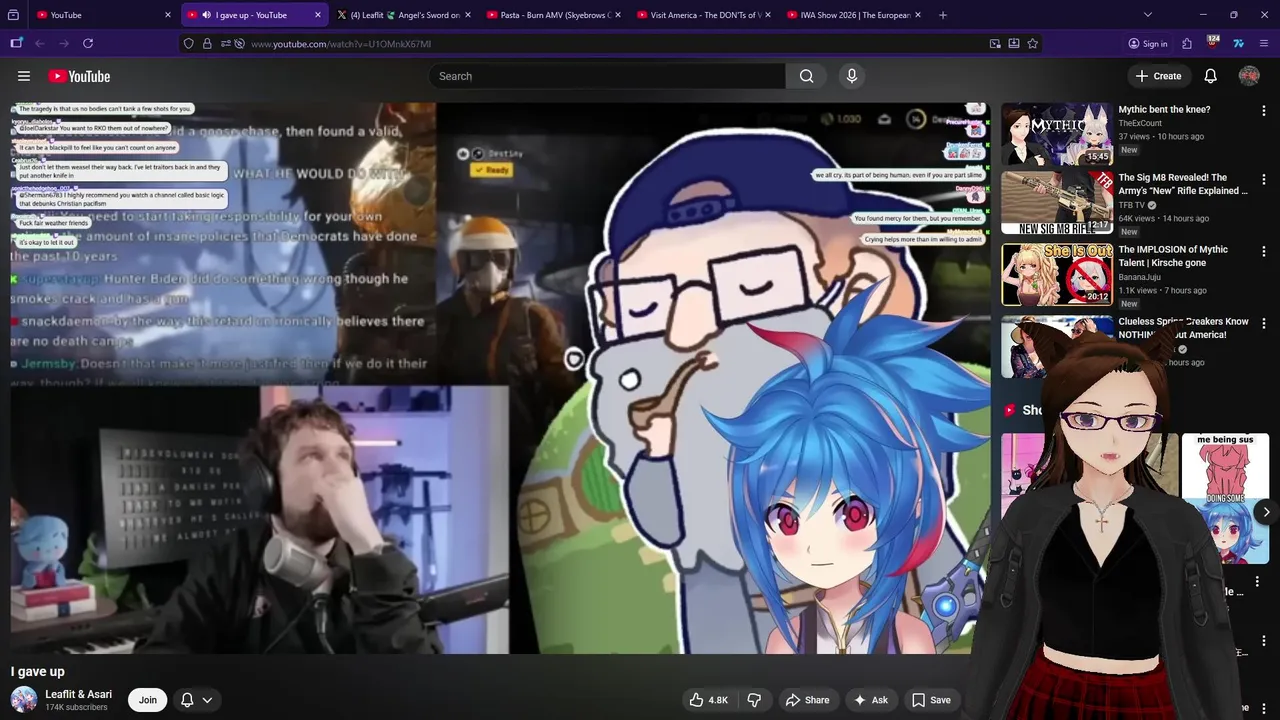Open the YouTube guide hamburger menu

click(x=24, y=76)
